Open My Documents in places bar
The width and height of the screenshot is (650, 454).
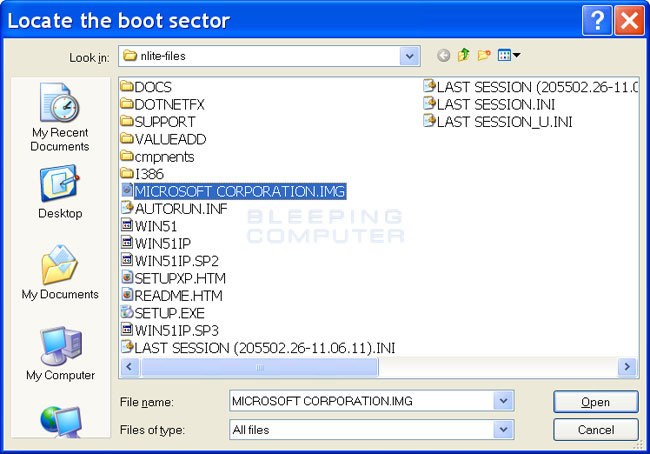point(60,272)
